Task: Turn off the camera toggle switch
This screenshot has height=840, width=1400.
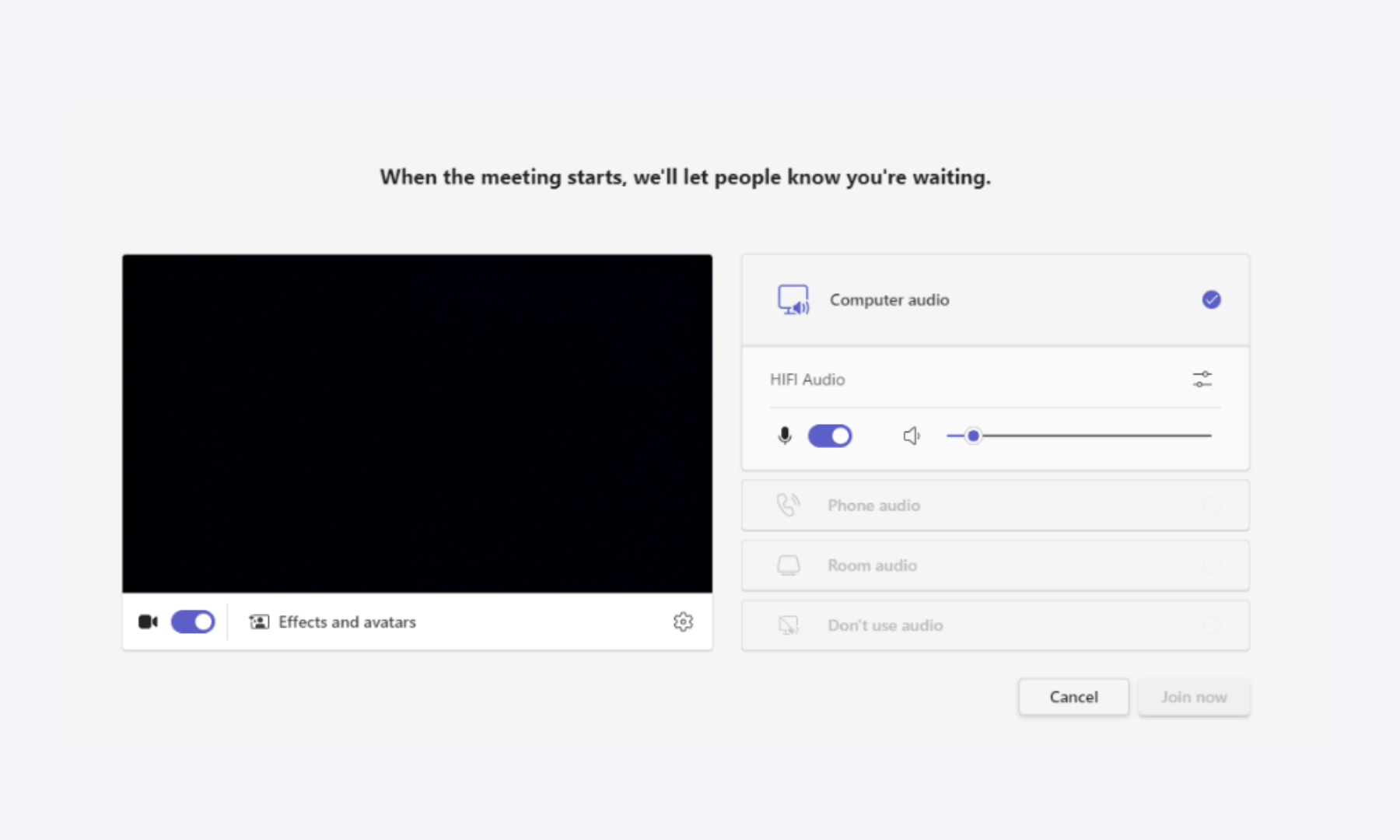Action: tap(193, 621)
